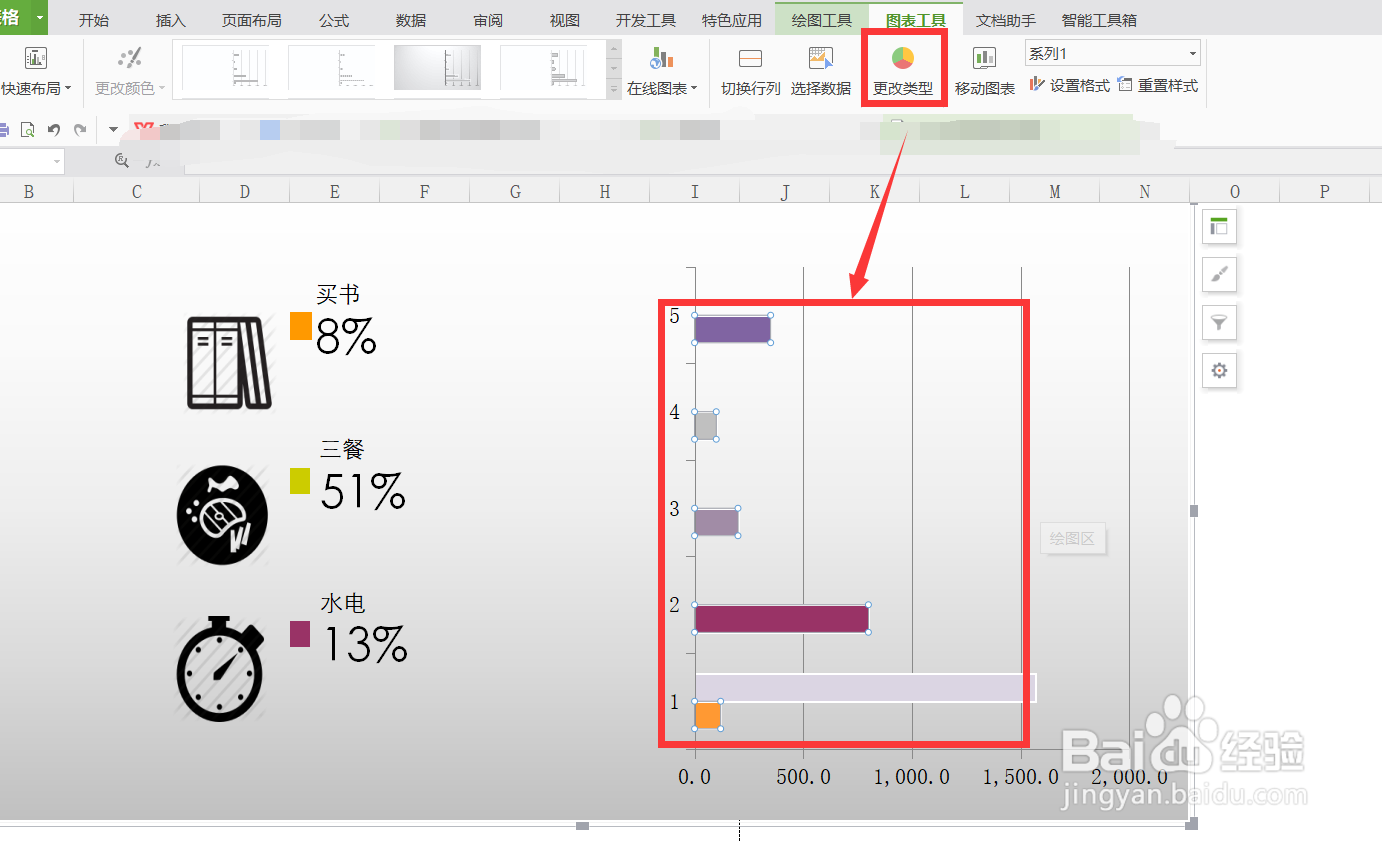Click the name box input field
The height and width of the screenshot is (842, 1382).
click(24, 161)
